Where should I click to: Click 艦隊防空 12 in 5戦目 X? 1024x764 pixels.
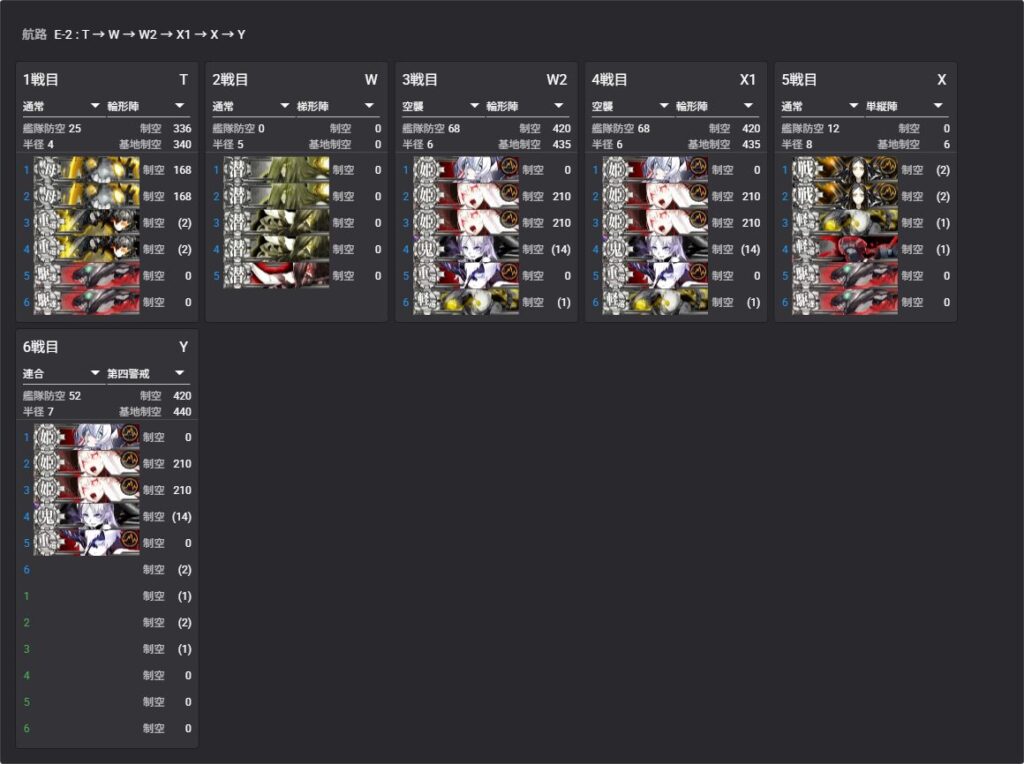click(x=810, y=129)
